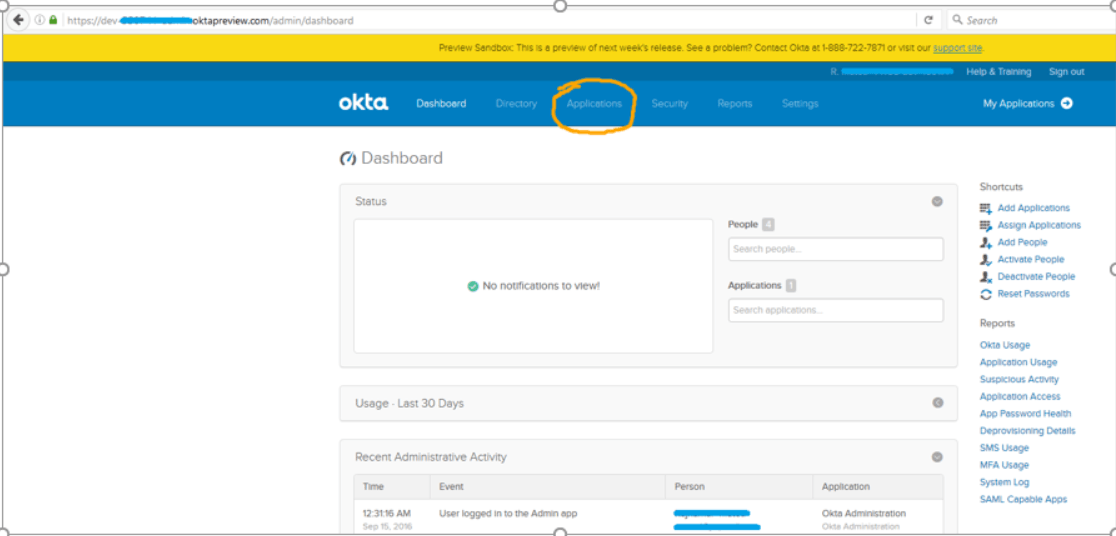Open the Suspicious Activity report

point(1019,379)
